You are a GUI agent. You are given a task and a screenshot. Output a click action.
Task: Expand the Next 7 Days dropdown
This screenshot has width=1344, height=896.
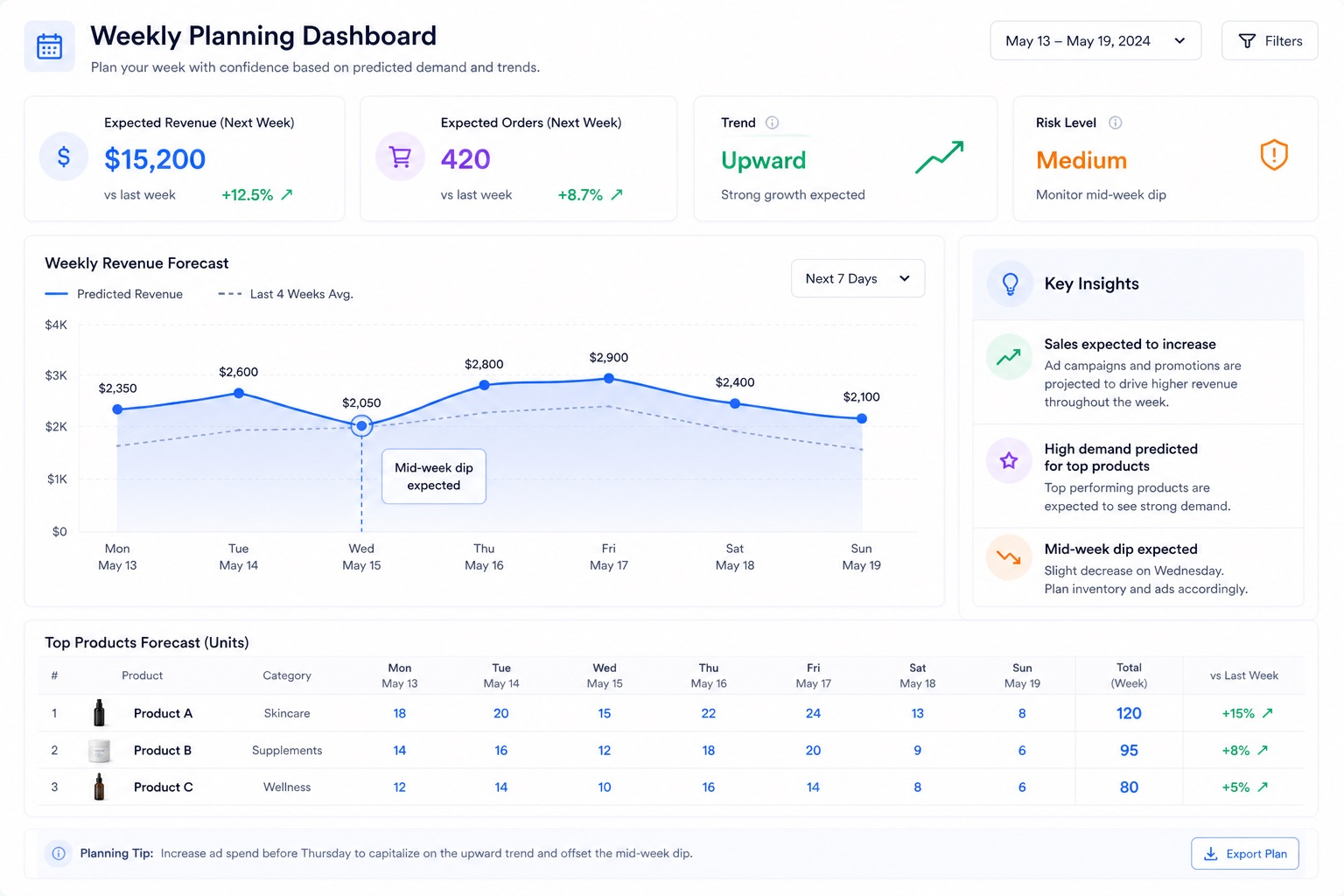tap(857, 278)
